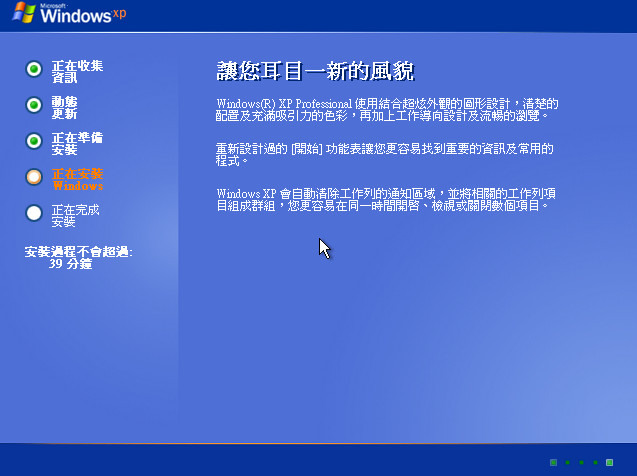Click the 39 分鐘 remaining time

71,264
